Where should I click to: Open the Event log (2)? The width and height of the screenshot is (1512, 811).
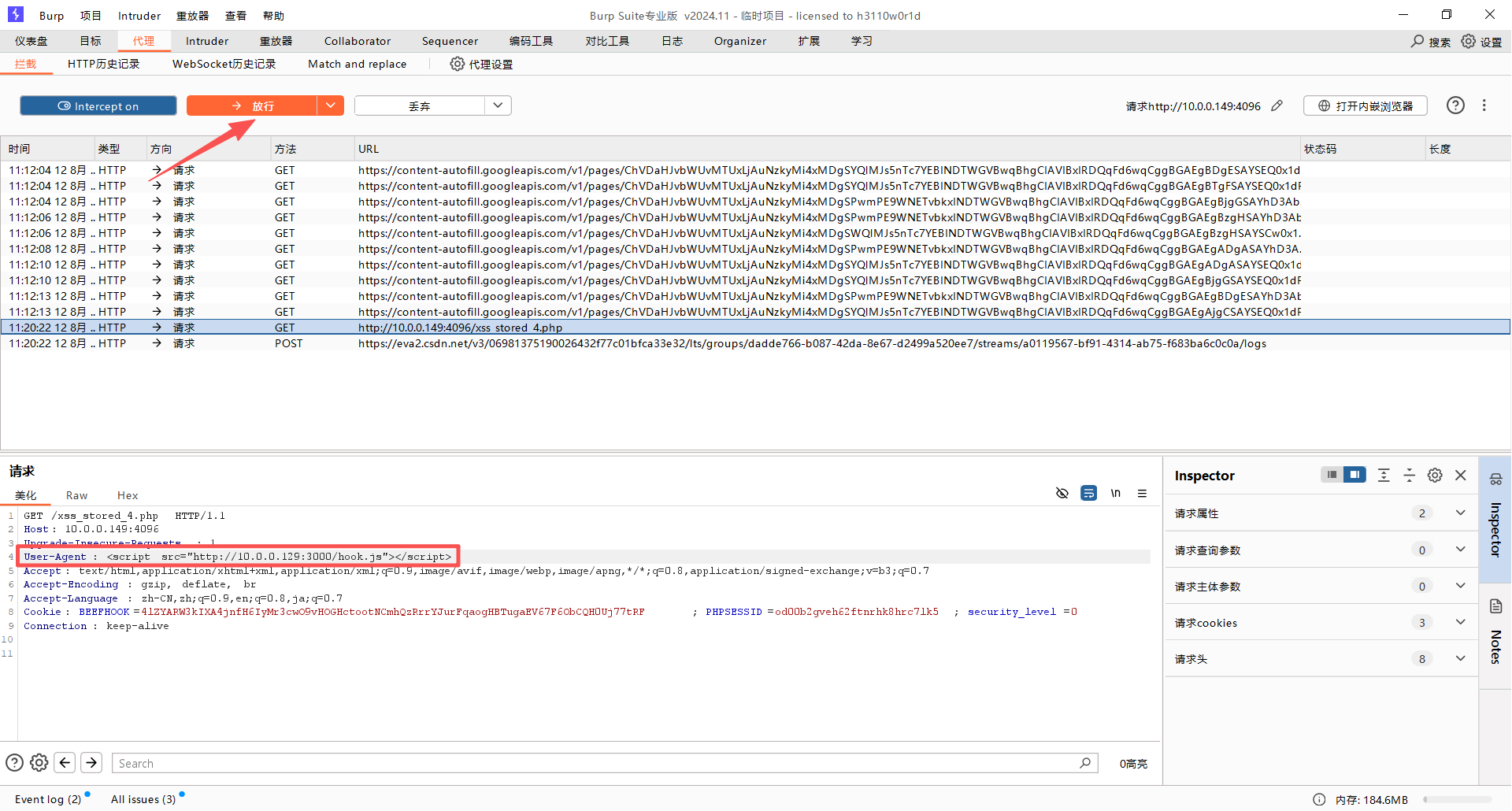[x=48, y=799]
